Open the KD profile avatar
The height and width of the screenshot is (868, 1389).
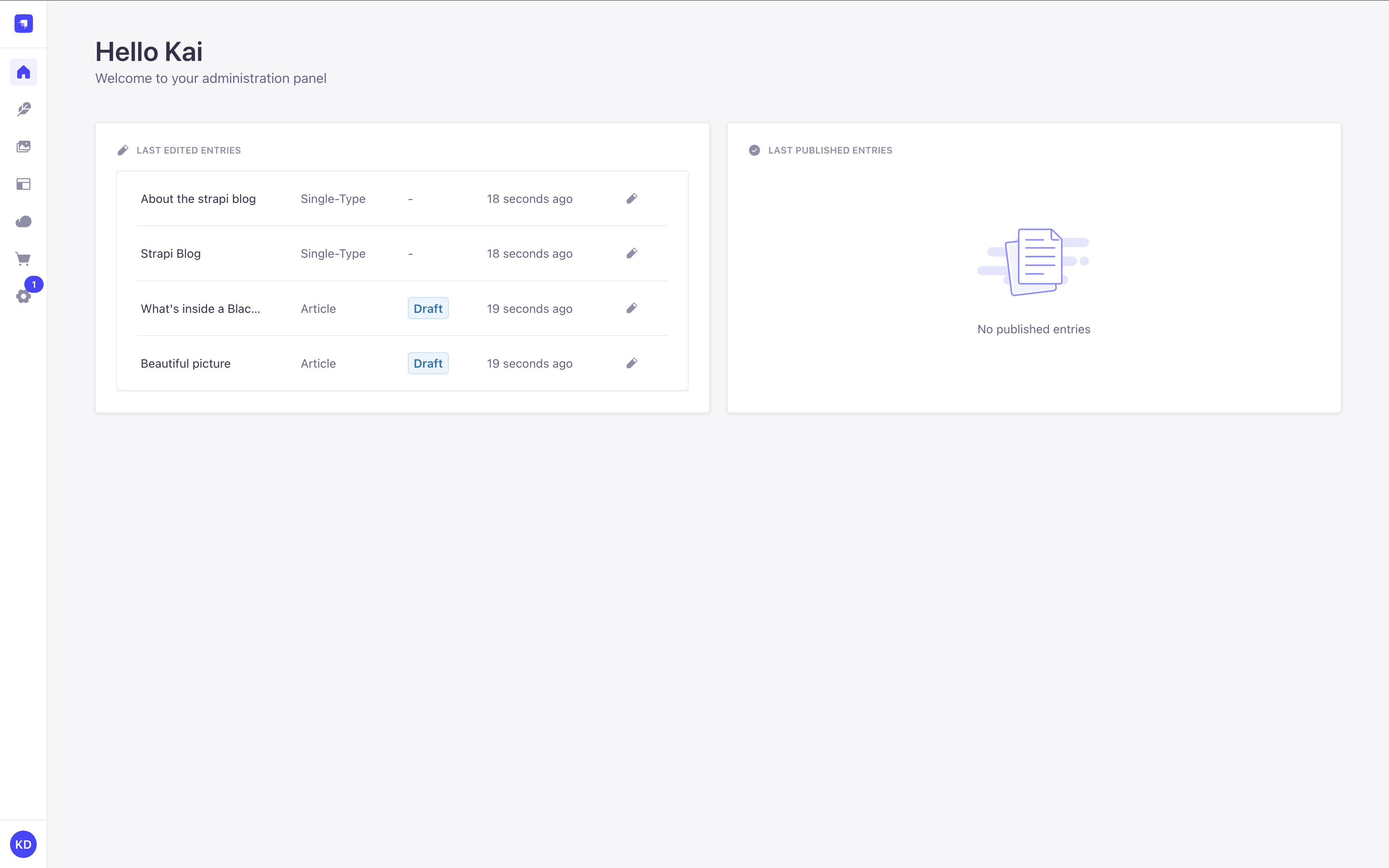coord(23,844)
